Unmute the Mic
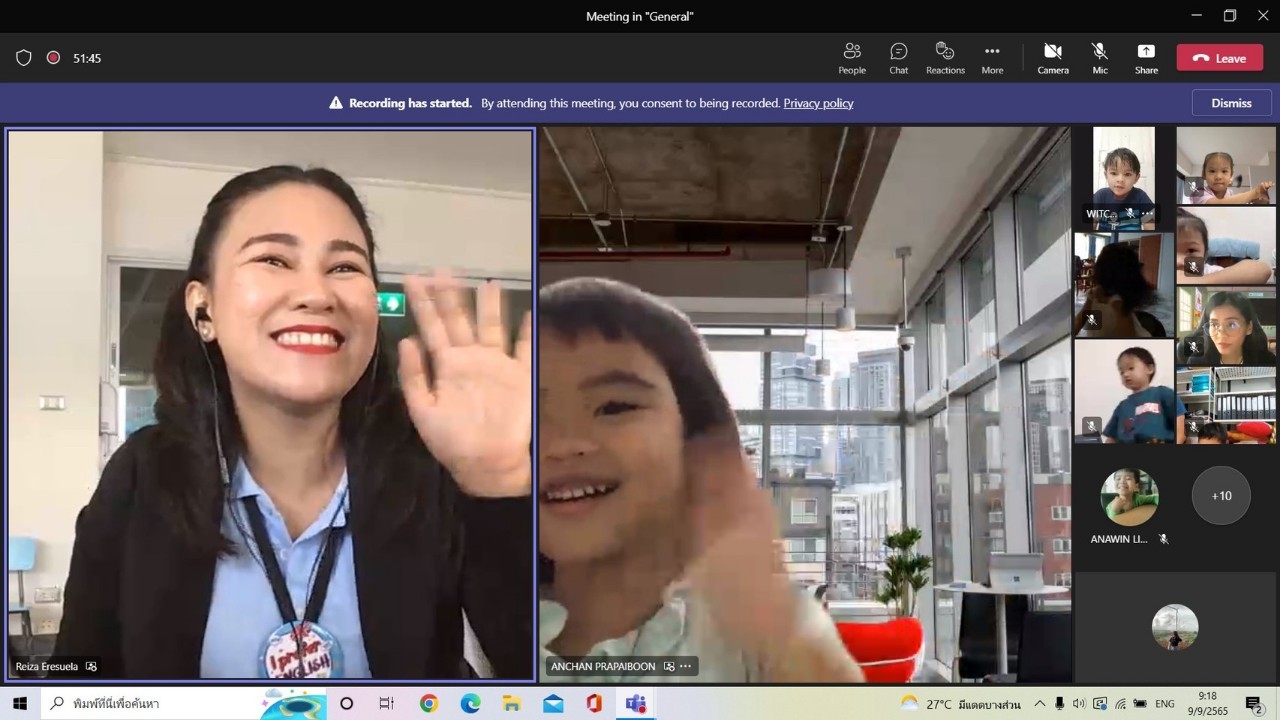The height and width of the screenshot is (720, 1280). pyautogui.click(x=1100, y=58)
